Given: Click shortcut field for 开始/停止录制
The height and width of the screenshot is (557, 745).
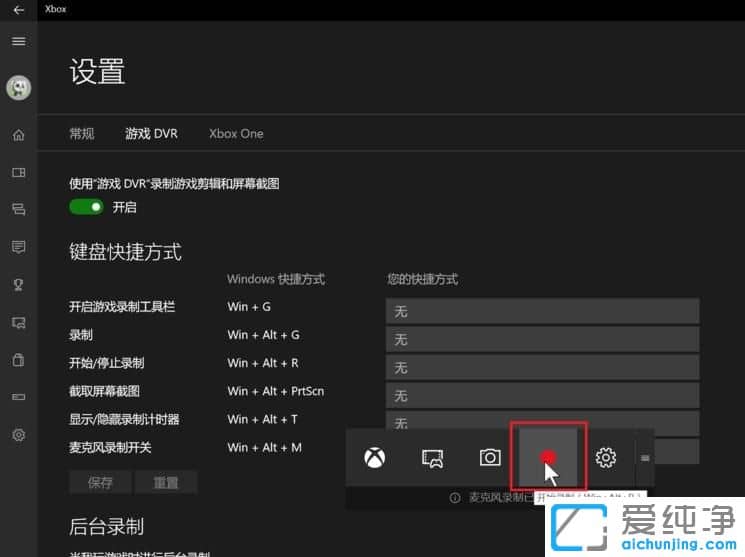Looking at the screenshot, I should point(542,367).
